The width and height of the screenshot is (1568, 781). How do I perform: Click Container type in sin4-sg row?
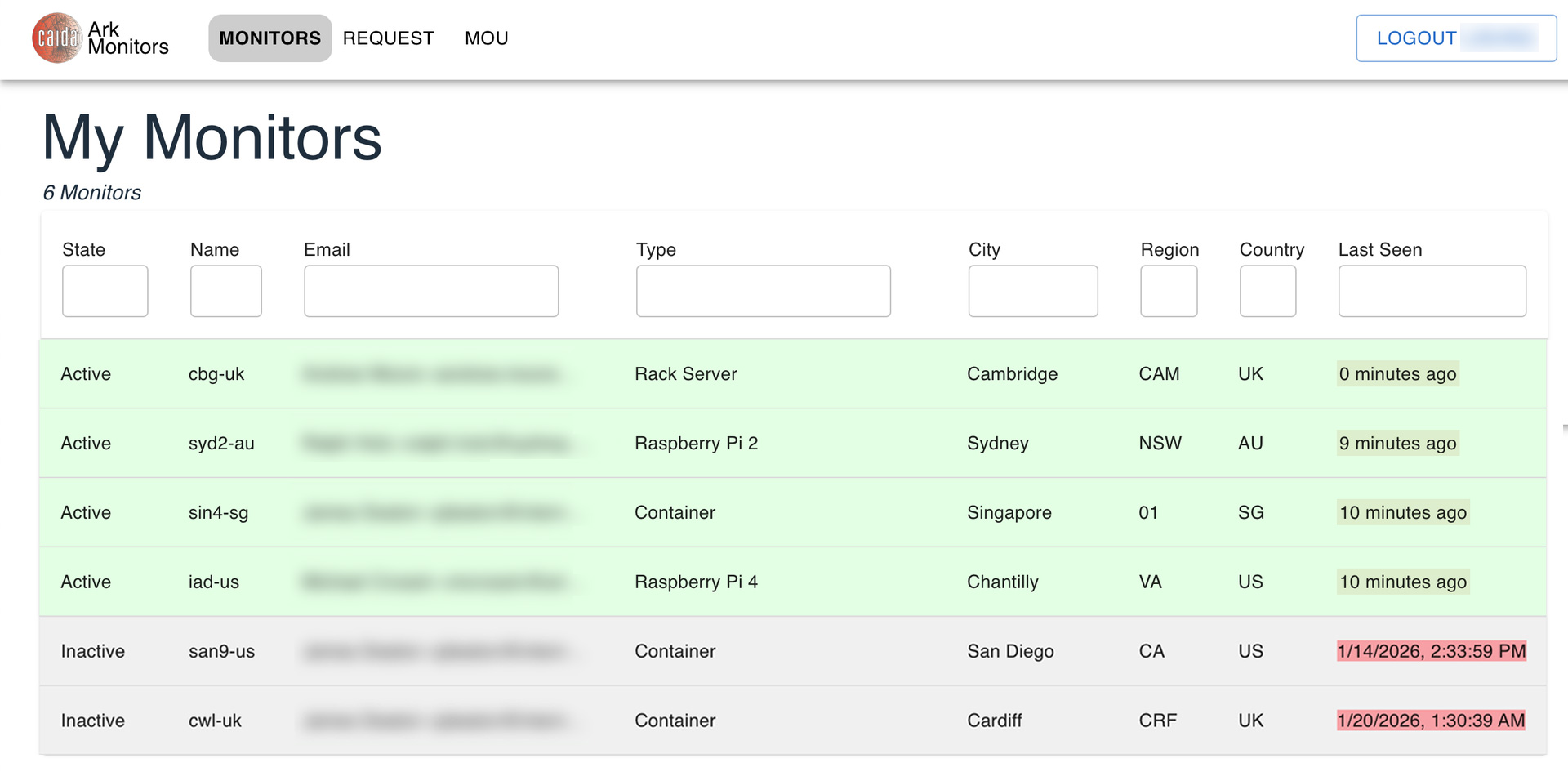coord(675,513)
